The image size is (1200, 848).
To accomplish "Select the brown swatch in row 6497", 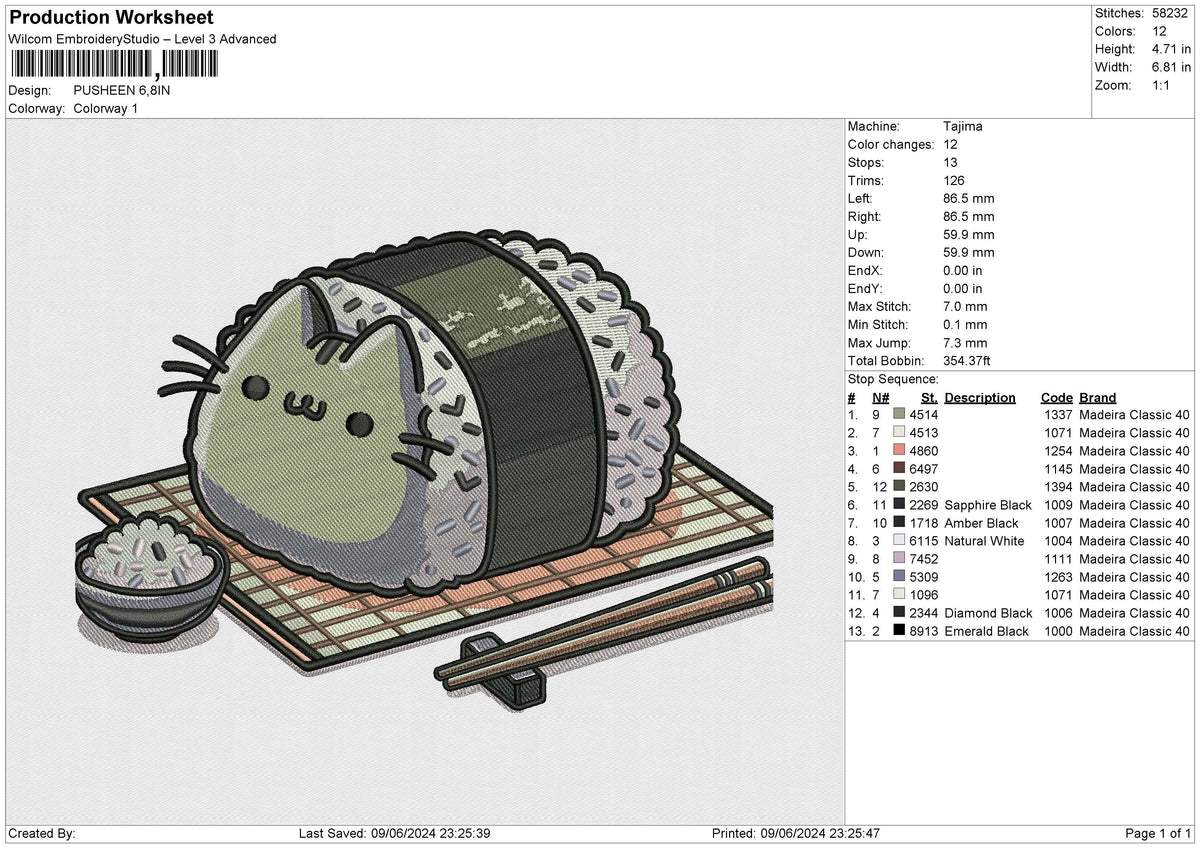I will pyautogui.click(x=899, y=469).
